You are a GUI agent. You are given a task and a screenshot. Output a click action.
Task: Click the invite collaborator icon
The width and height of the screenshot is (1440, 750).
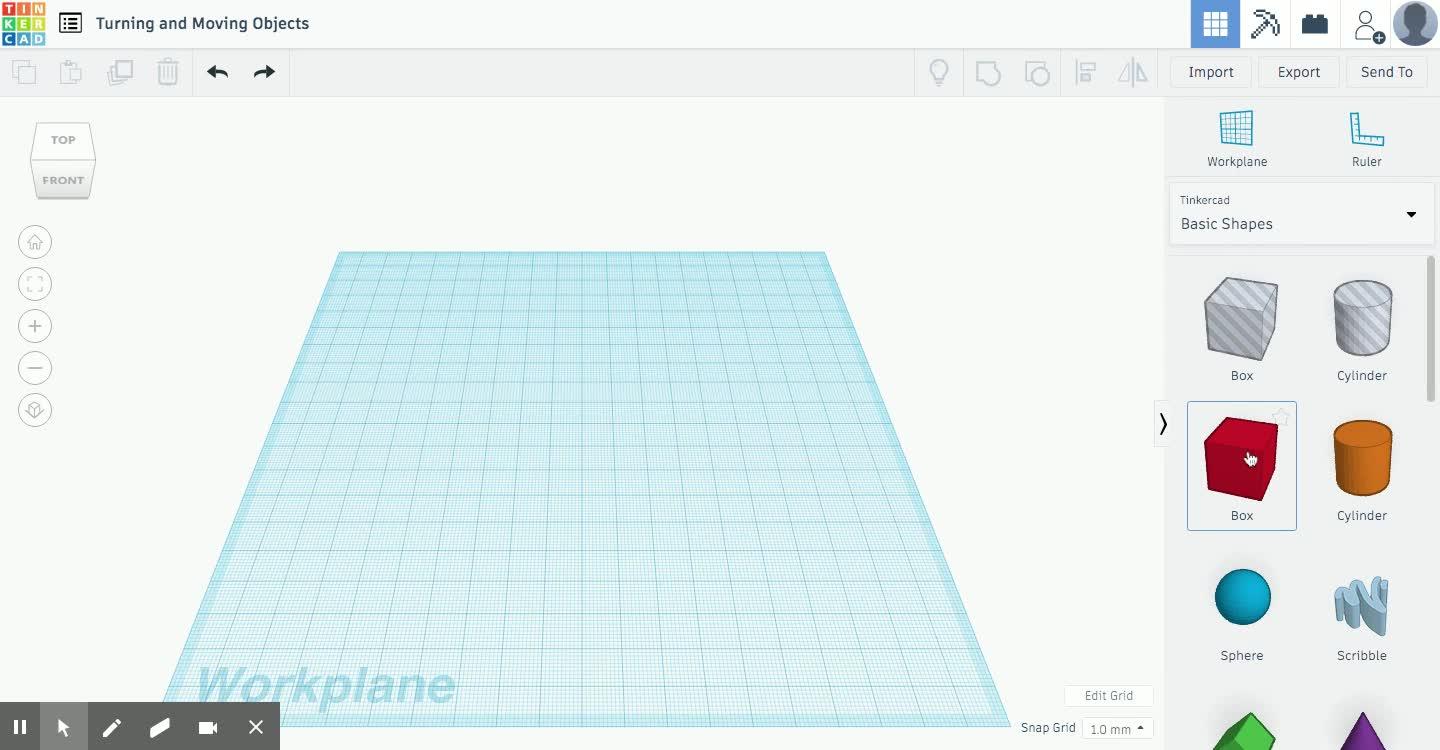click(x=1367, y=25)
